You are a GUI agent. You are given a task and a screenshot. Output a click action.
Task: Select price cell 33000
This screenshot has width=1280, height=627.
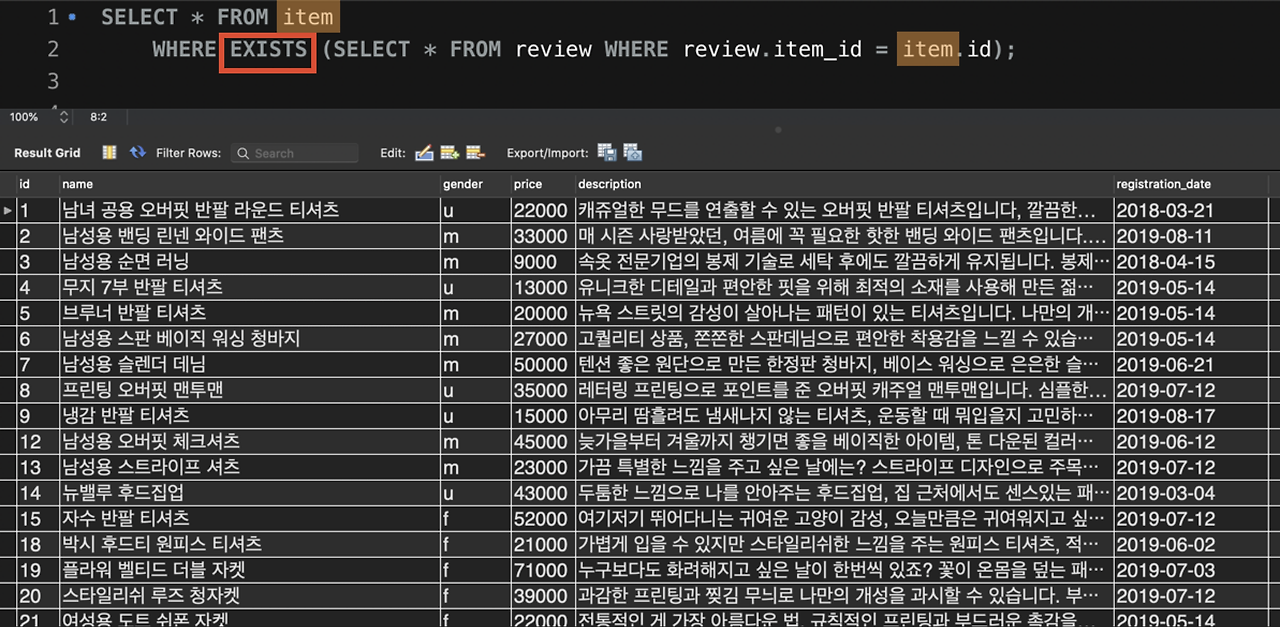click(543, 236)
